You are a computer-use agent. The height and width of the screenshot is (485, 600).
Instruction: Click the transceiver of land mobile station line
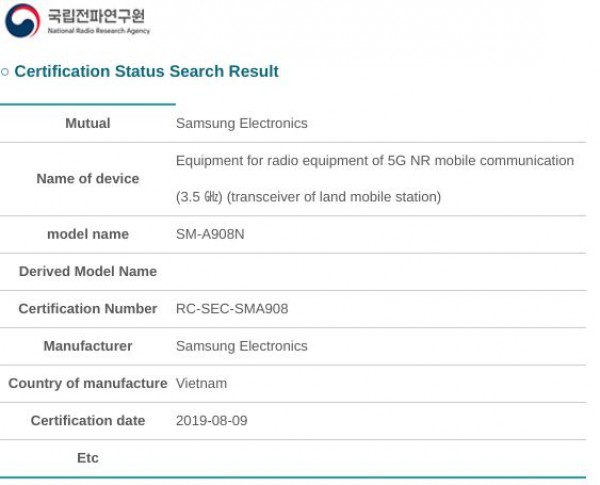308,197
